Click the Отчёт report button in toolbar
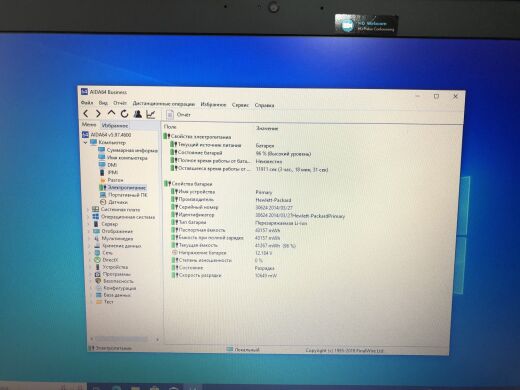This screenshot has width=520, height=390. point(179,115)
